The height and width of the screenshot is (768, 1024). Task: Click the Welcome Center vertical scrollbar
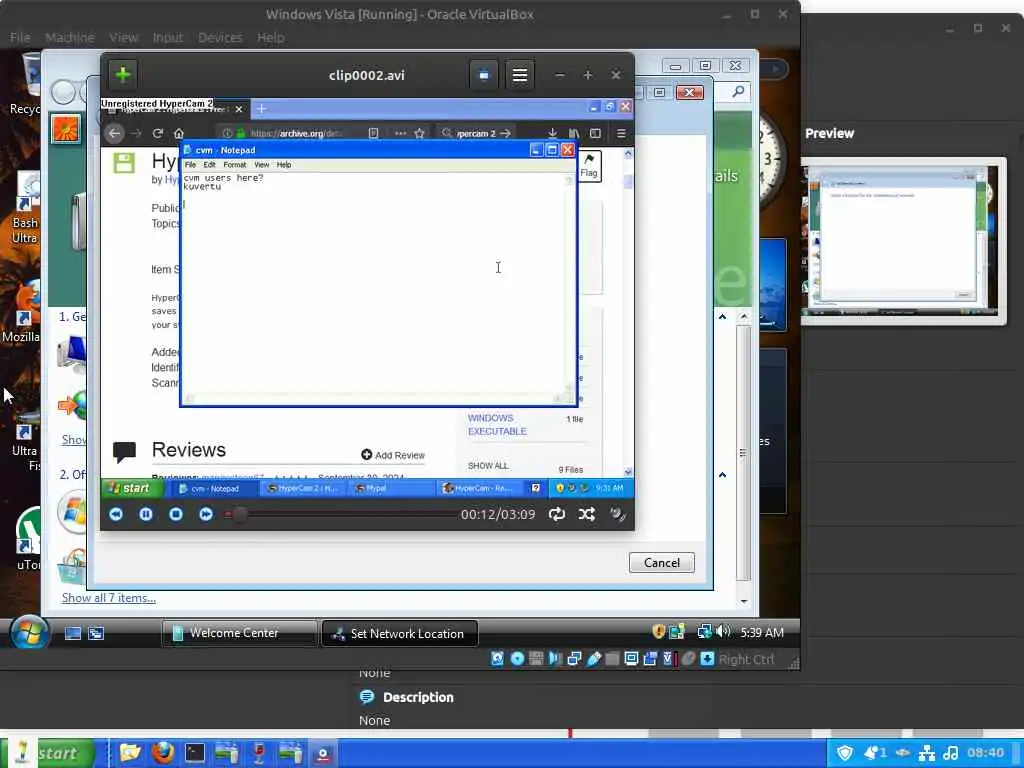(x=744, y=452)
